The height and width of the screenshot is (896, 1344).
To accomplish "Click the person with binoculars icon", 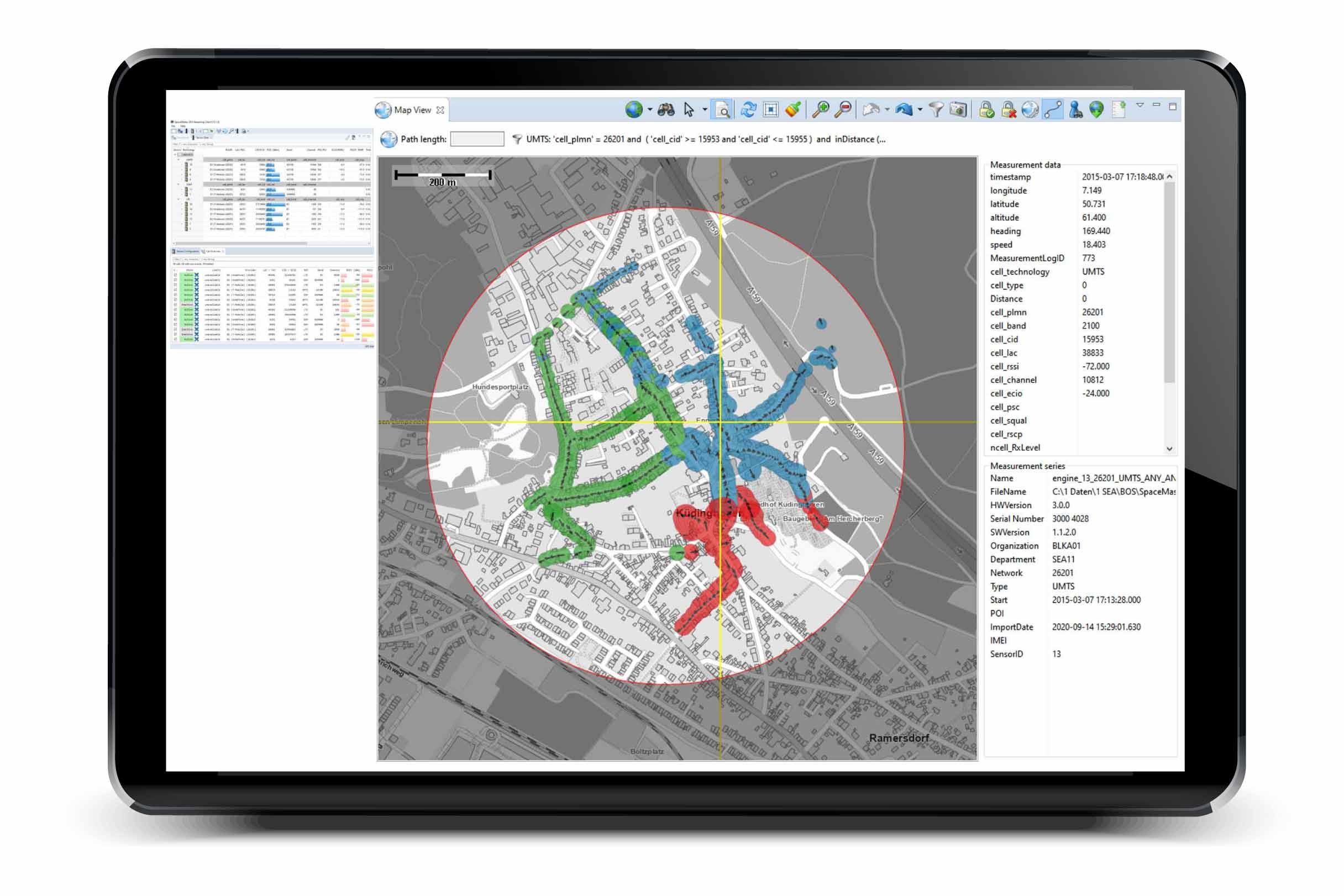I will [1075, 109].
